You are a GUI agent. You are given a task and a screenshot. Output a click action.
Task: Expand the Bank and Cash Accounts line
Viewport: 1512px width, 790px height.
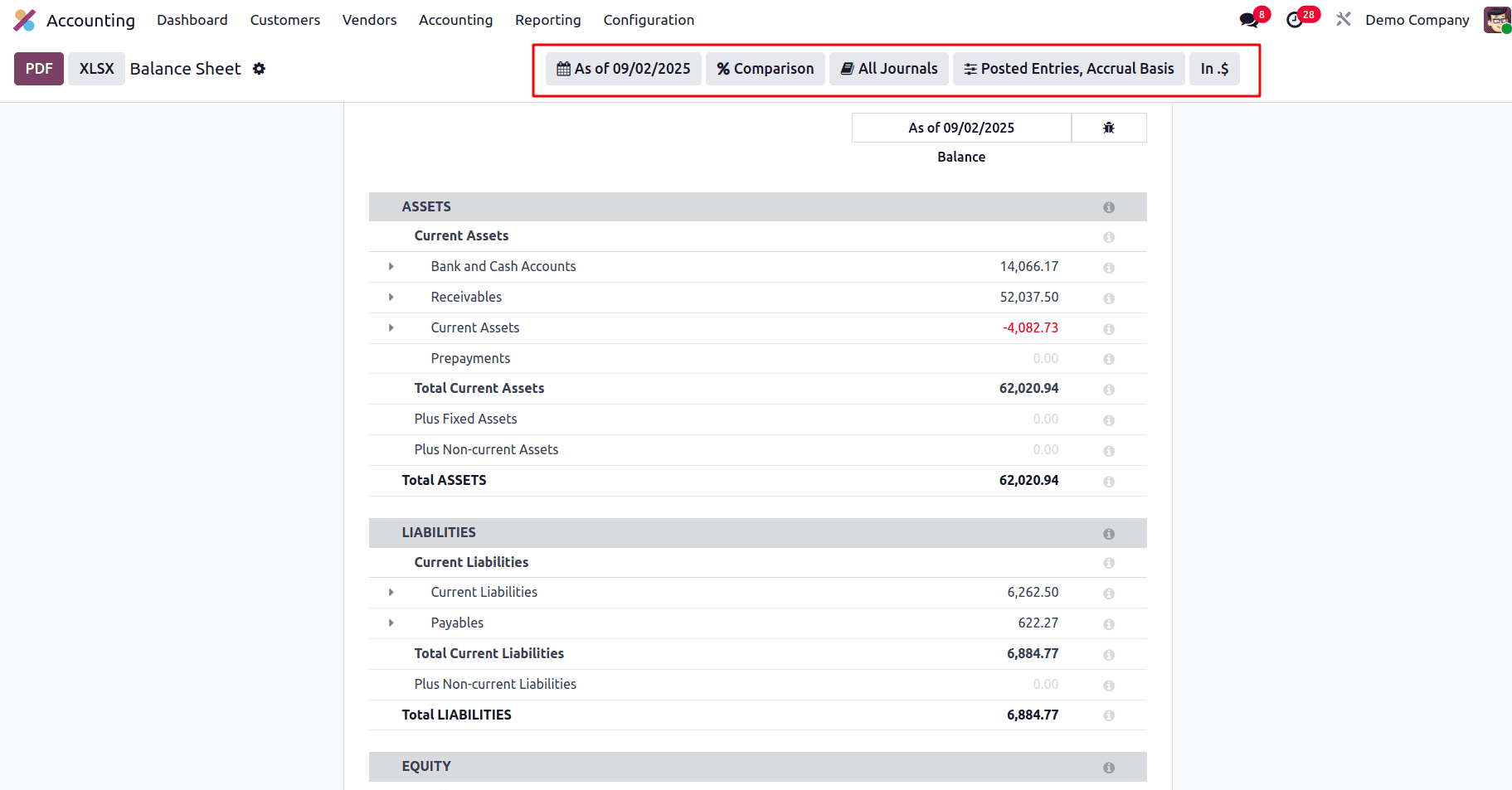coord(391,266)
